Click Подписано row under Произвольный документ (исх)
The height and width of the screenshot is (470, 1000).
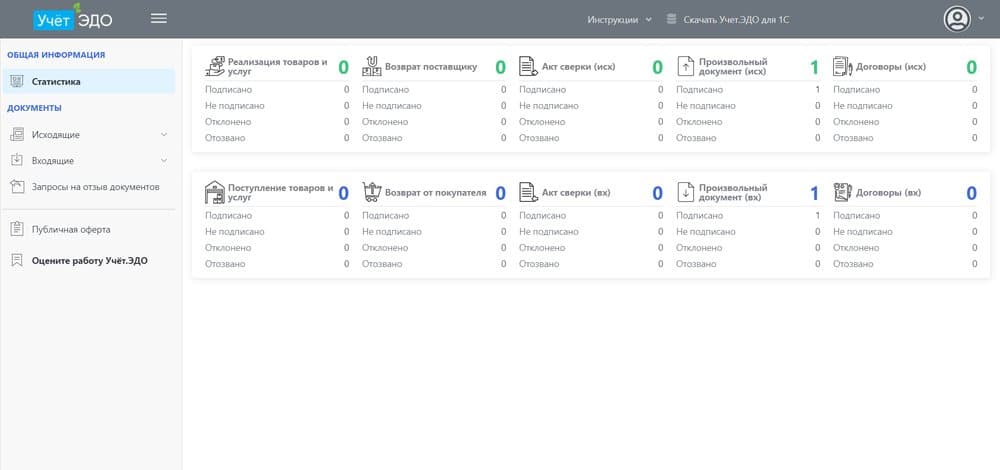click(x=748, y=90)
